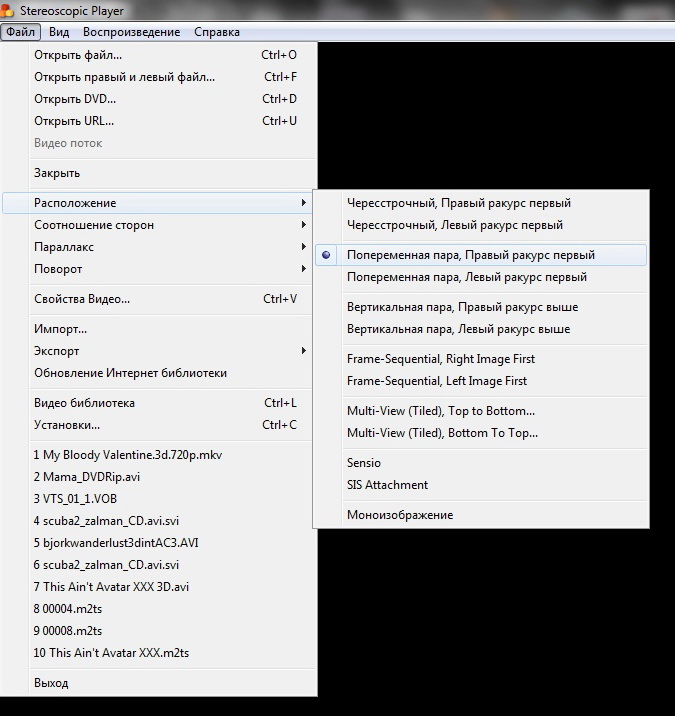Select Попеременная пара, Правый ракурс первый
The image size is (675, 716).
pos(481,255)
